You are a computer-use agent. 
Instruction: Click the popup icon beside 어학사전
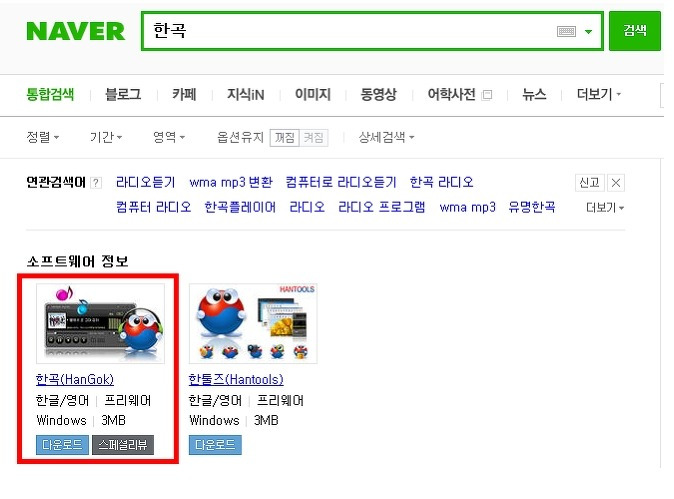[x=487, y=95]
